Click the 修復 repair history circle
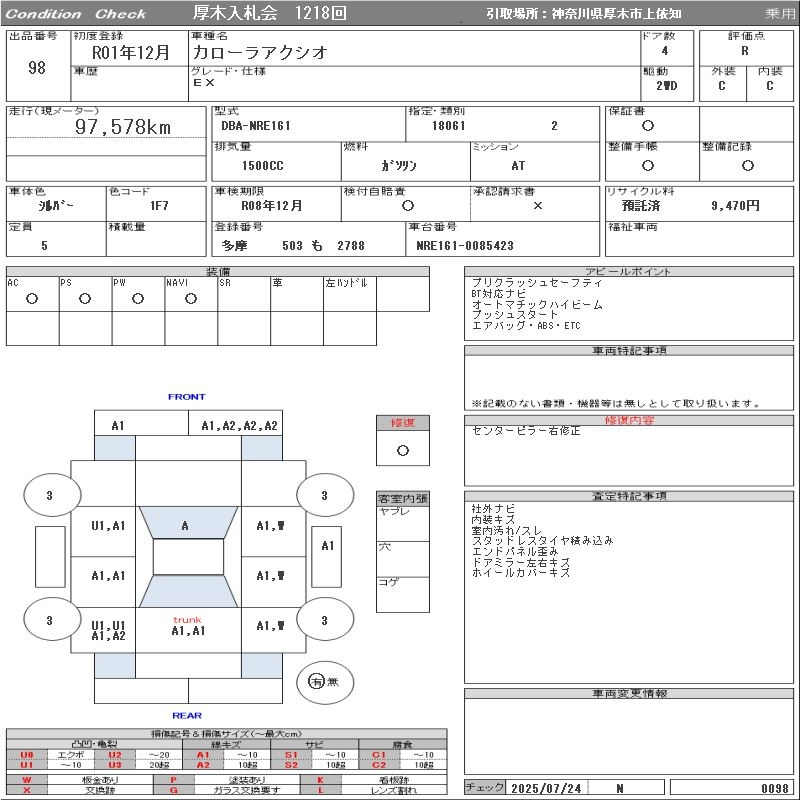 (403, 451)
